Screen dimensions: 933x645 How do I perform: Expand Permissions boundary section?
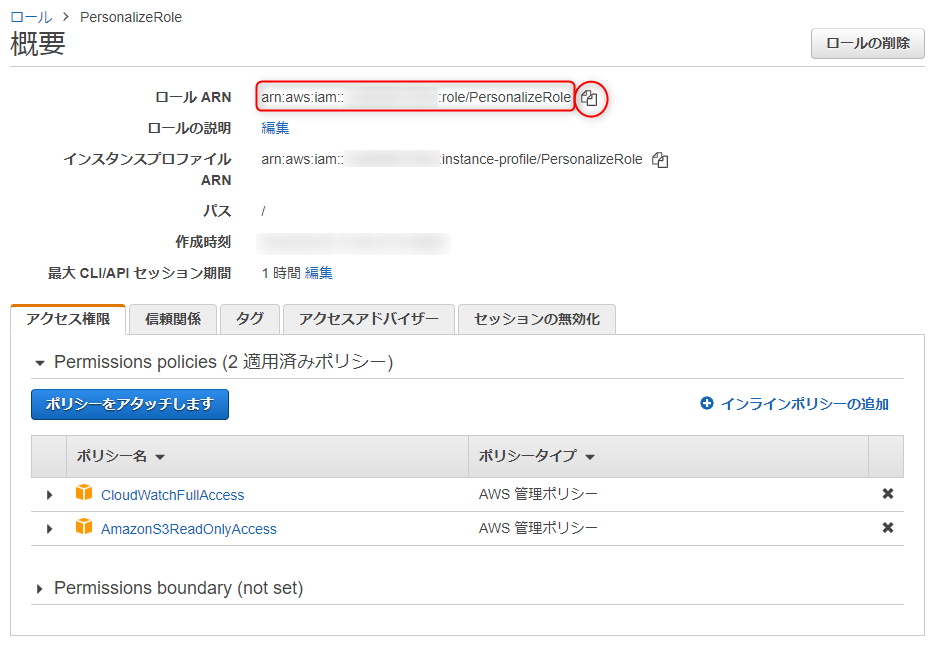pos(39,589)
